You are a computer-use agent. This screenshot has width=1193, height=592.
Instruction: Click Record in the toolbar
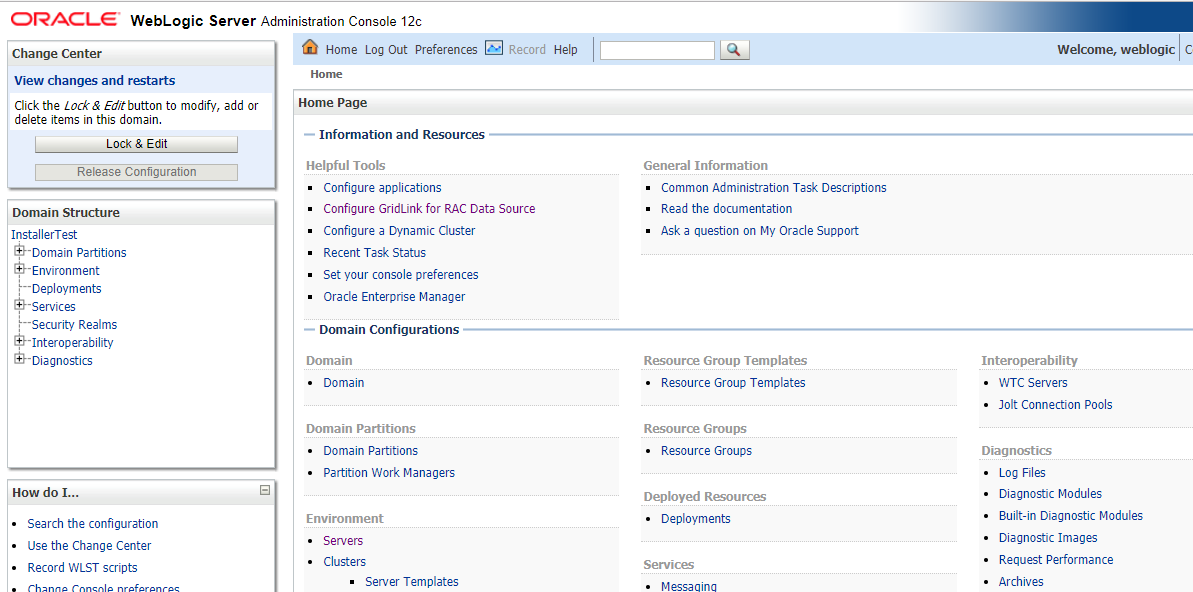click(527, 49)
